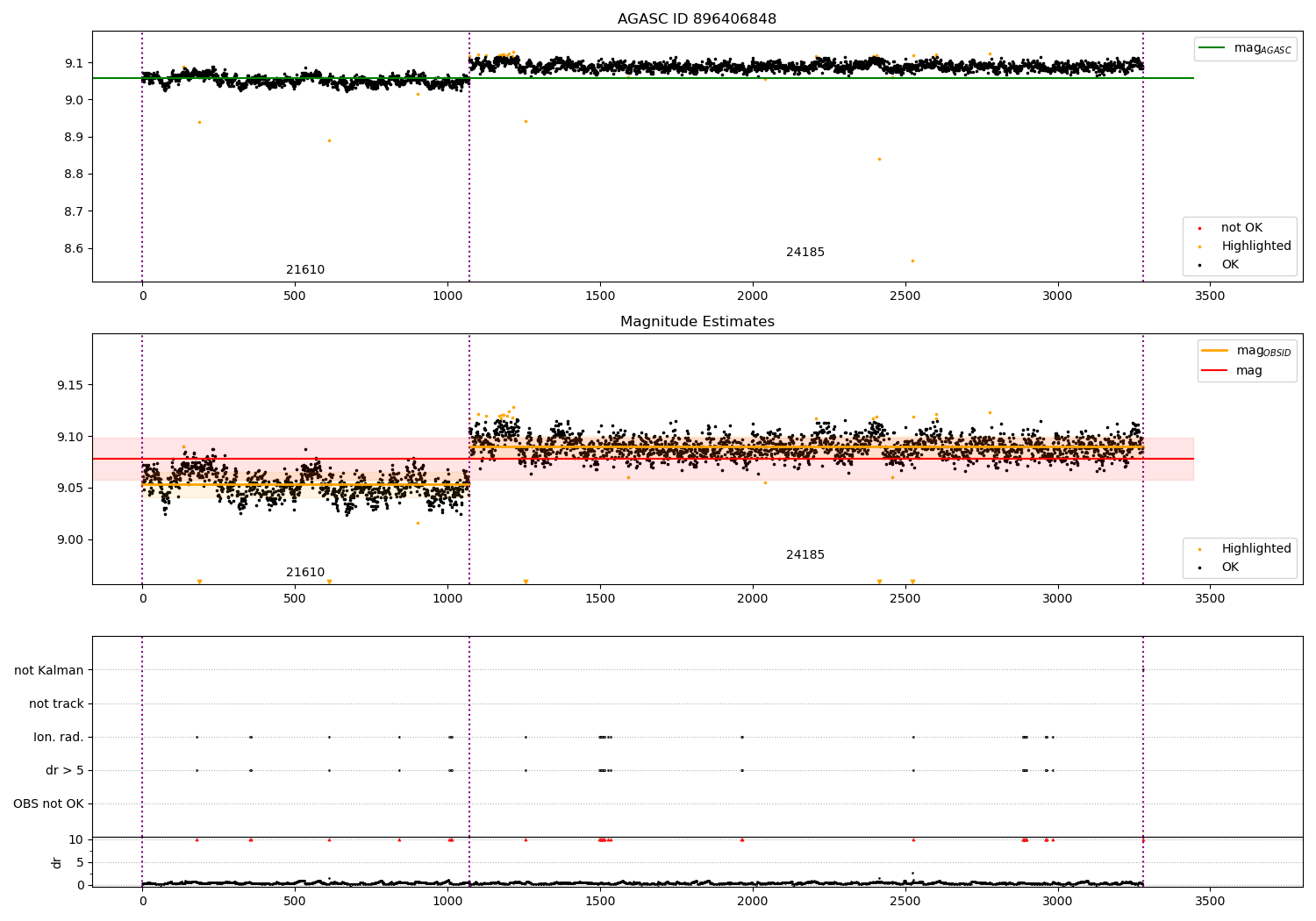Screen dimensions: 1316x921
Task: Click the 'dr' y-axis label of the bottom panel
Action: pos(57,862)
